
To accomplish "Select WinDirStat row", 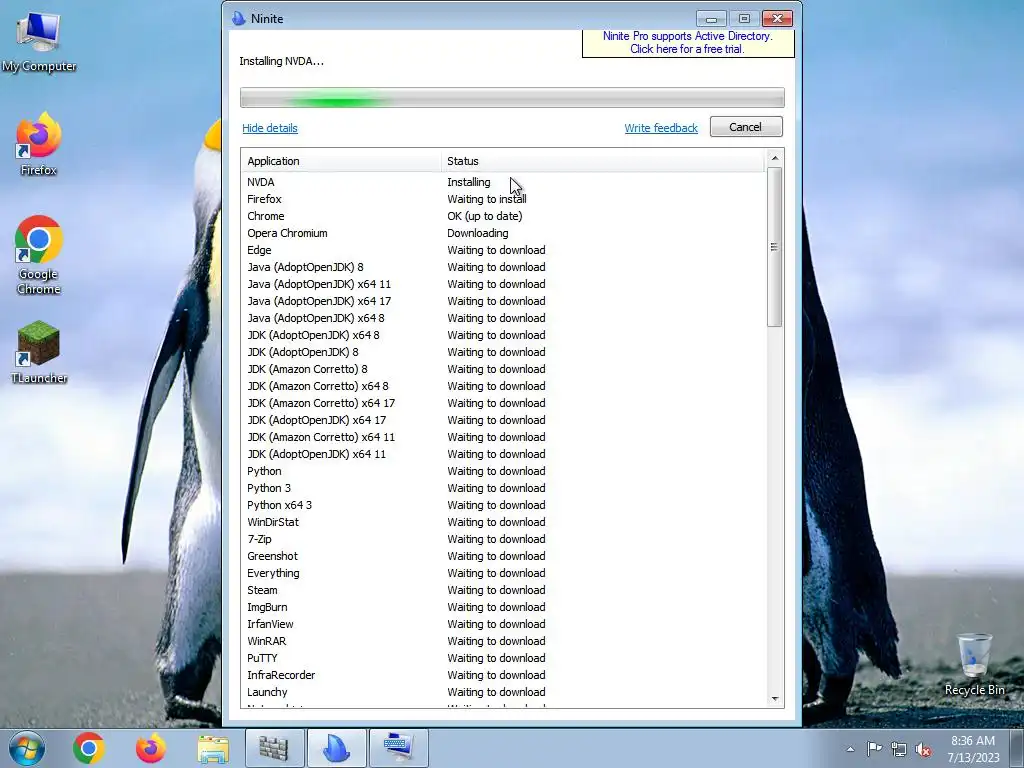I will [503, 522].
